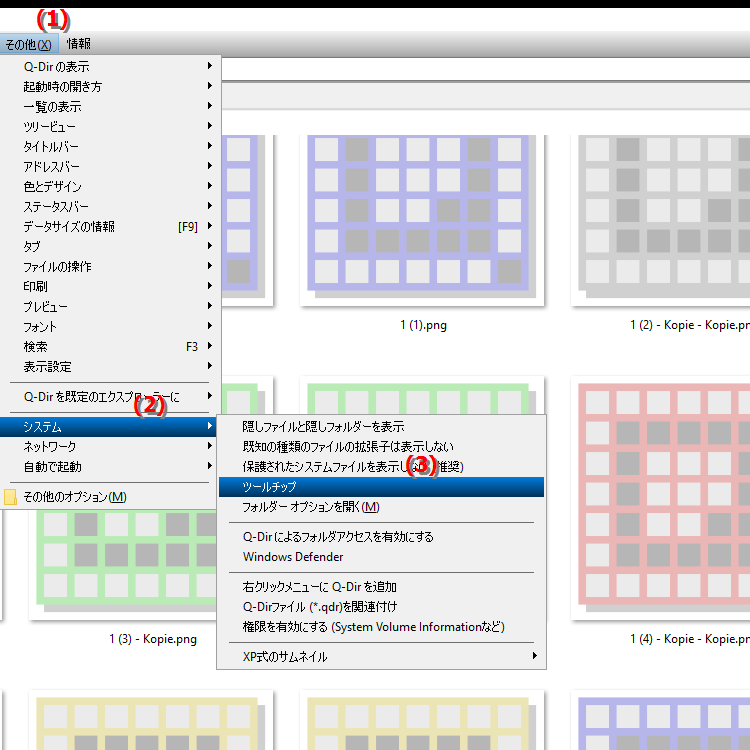Expand the XP式のサムネイル submenu

381,657
